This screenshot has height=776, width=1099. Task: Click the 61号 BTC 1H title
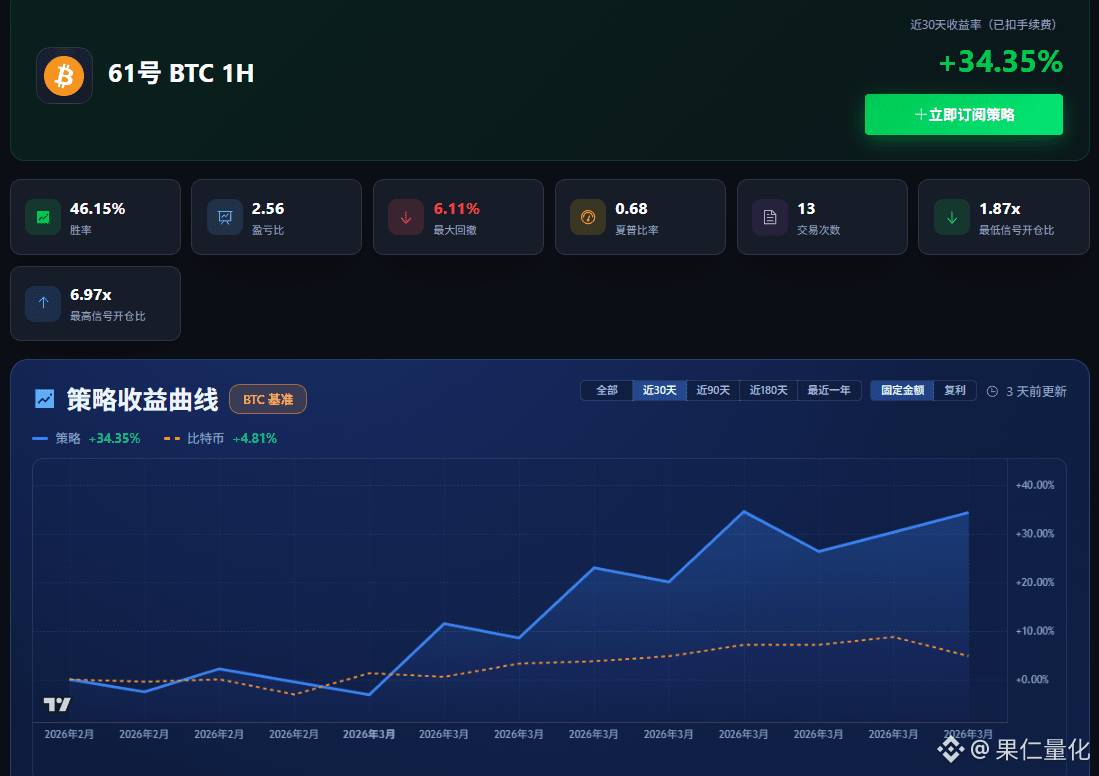[181, 74]
